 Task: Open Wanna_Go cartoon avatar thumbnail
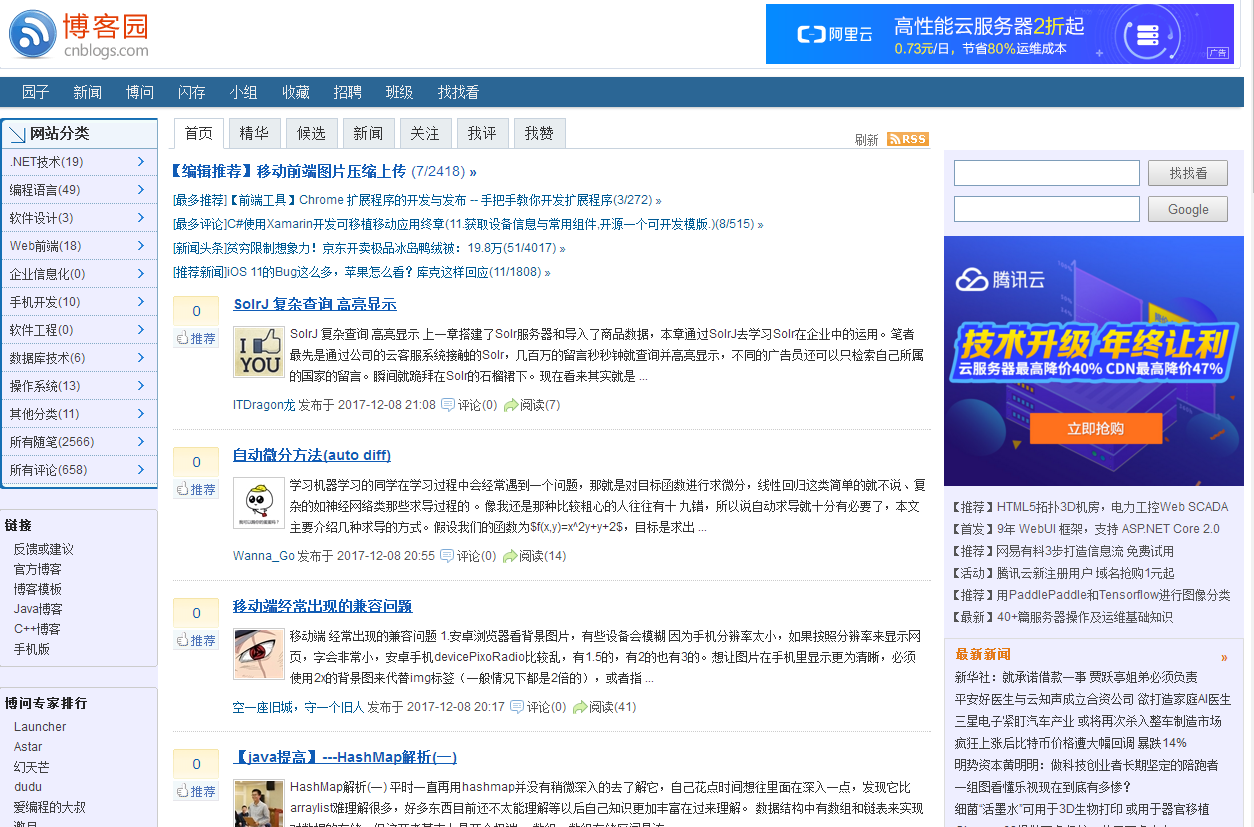pyautogui.click(x=259, y=503)
